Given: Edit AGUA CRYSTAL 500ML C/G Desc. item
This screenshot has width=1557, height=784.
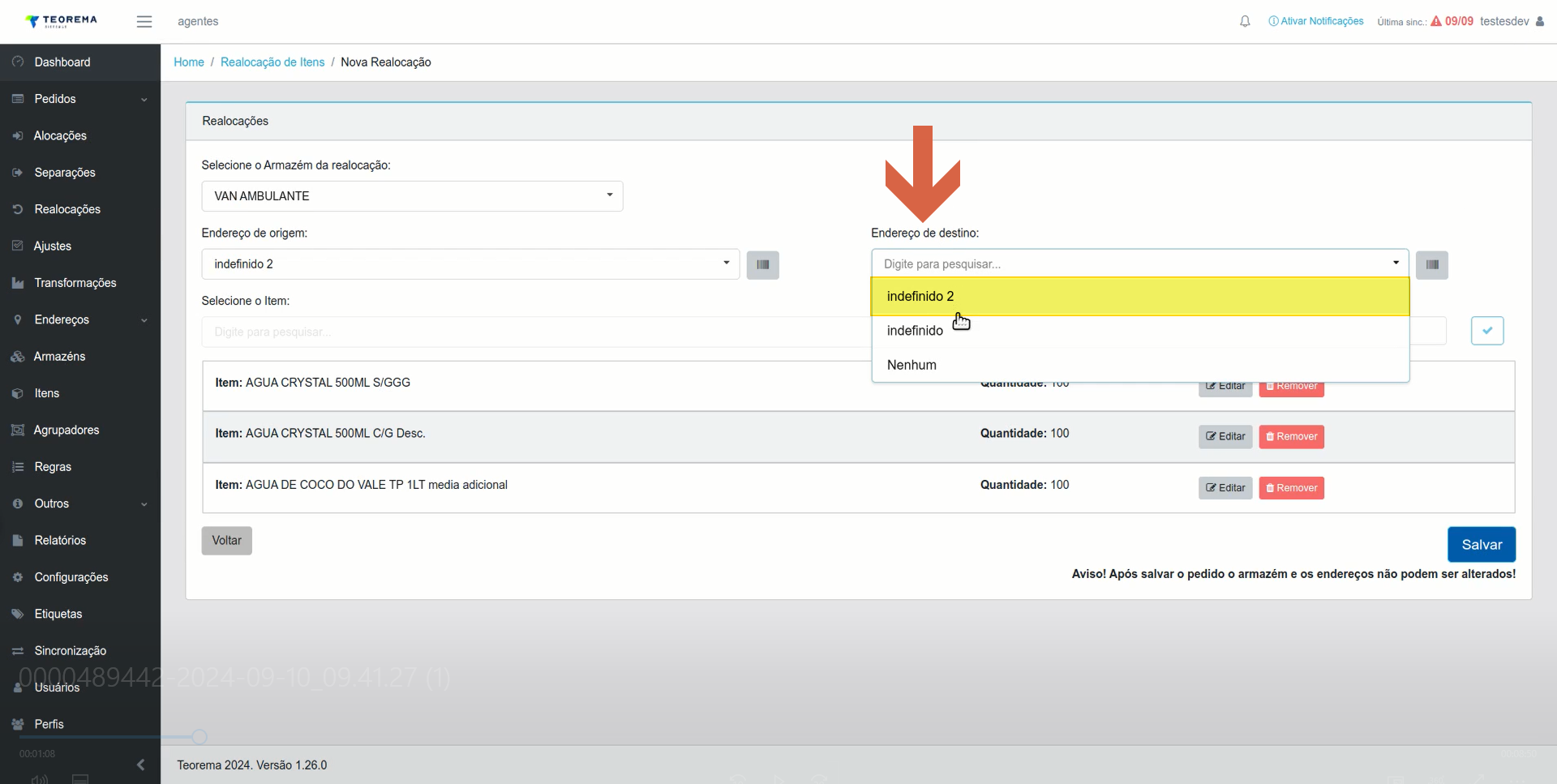Looking at the screenshot, I should tap(1225, 437).
